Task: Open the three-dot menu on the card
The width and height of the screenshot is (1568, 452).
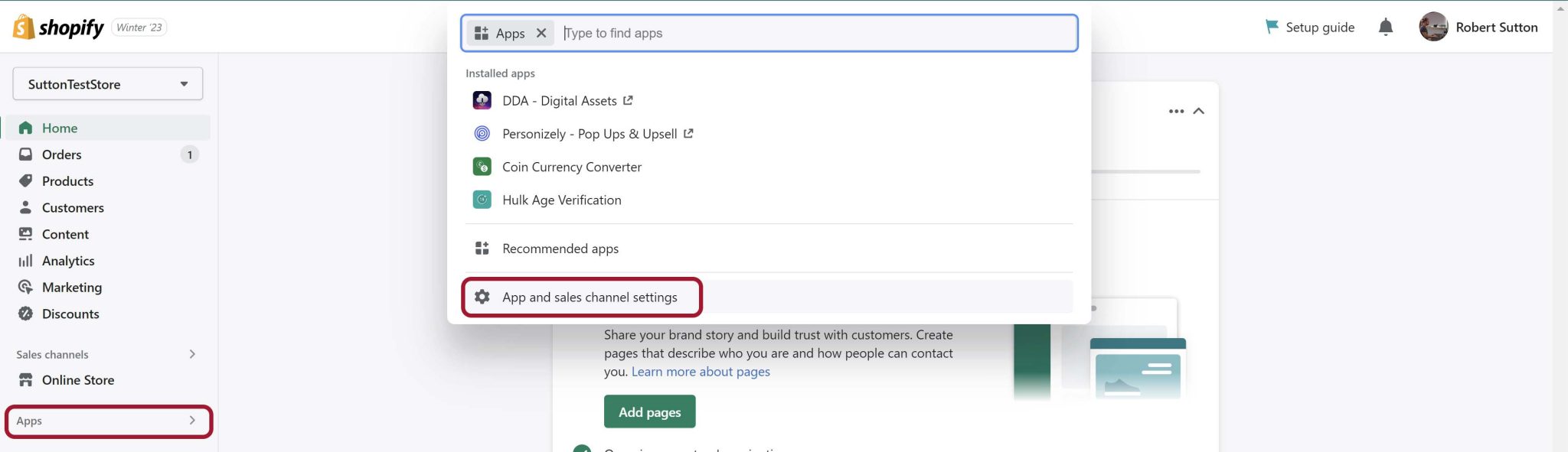Action: [1176, 111]
